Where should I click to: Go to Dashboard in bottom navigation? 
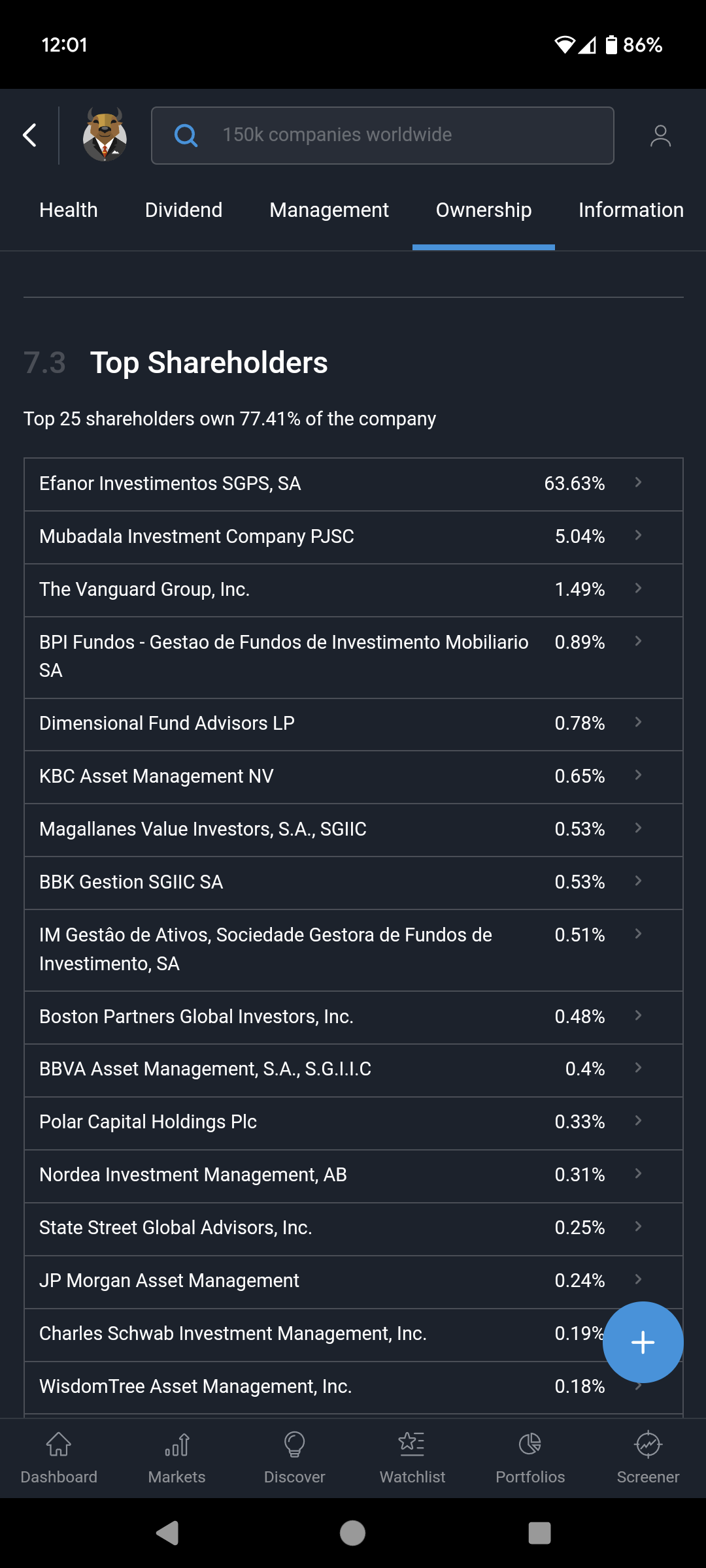pyautogui.click(x=59, y=1458)
